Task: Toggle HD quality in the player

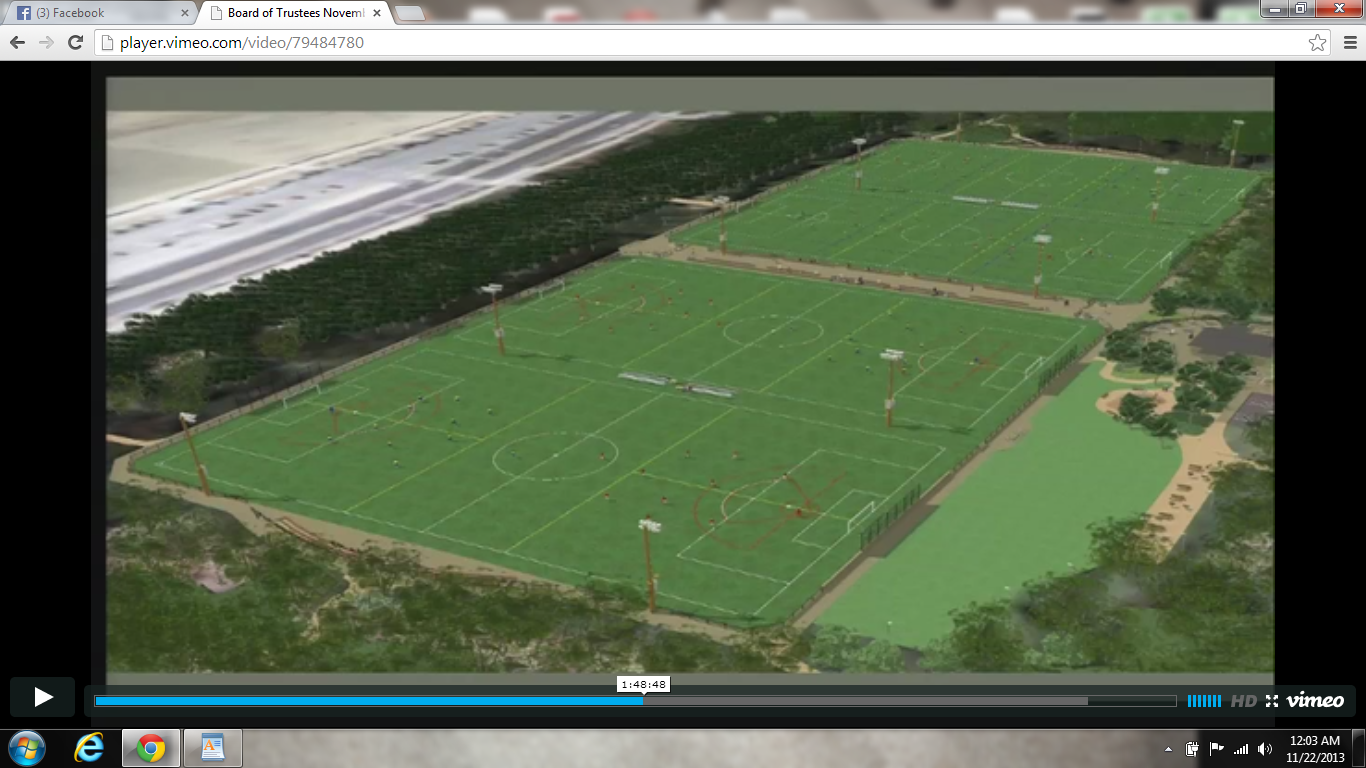Action: tap(1243, 701)
